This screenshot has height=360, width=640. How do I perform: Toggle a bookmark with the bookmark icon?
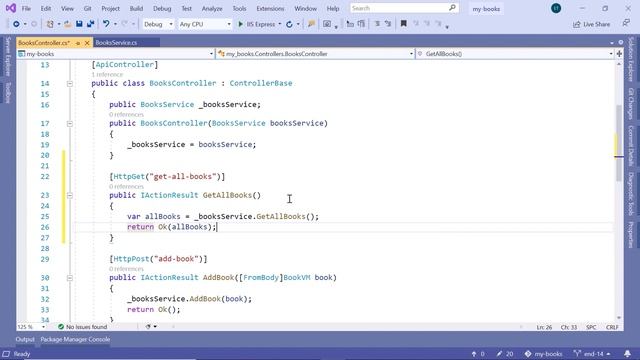click(404, 24)
